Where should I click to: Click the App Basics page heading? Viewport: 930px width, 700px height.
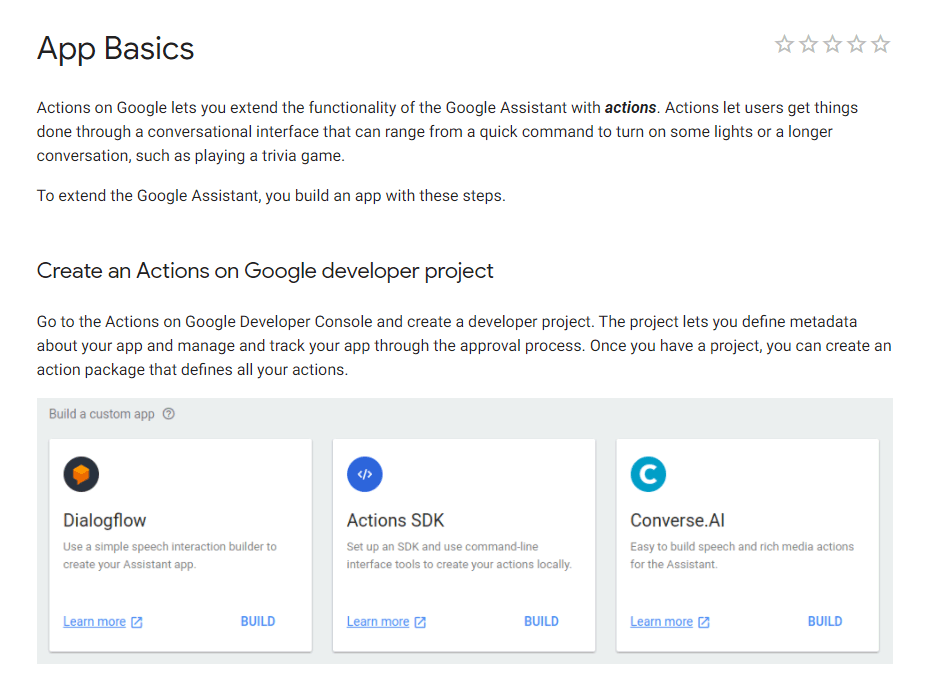coord(115,47)
